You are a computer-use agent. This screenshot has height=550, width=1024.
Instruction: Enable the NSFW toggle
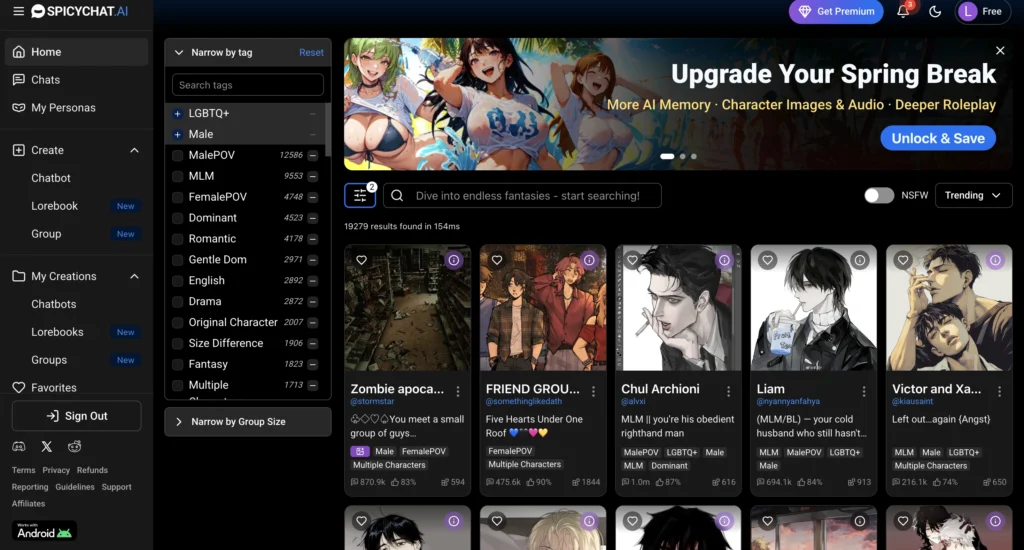pos(879,196)
